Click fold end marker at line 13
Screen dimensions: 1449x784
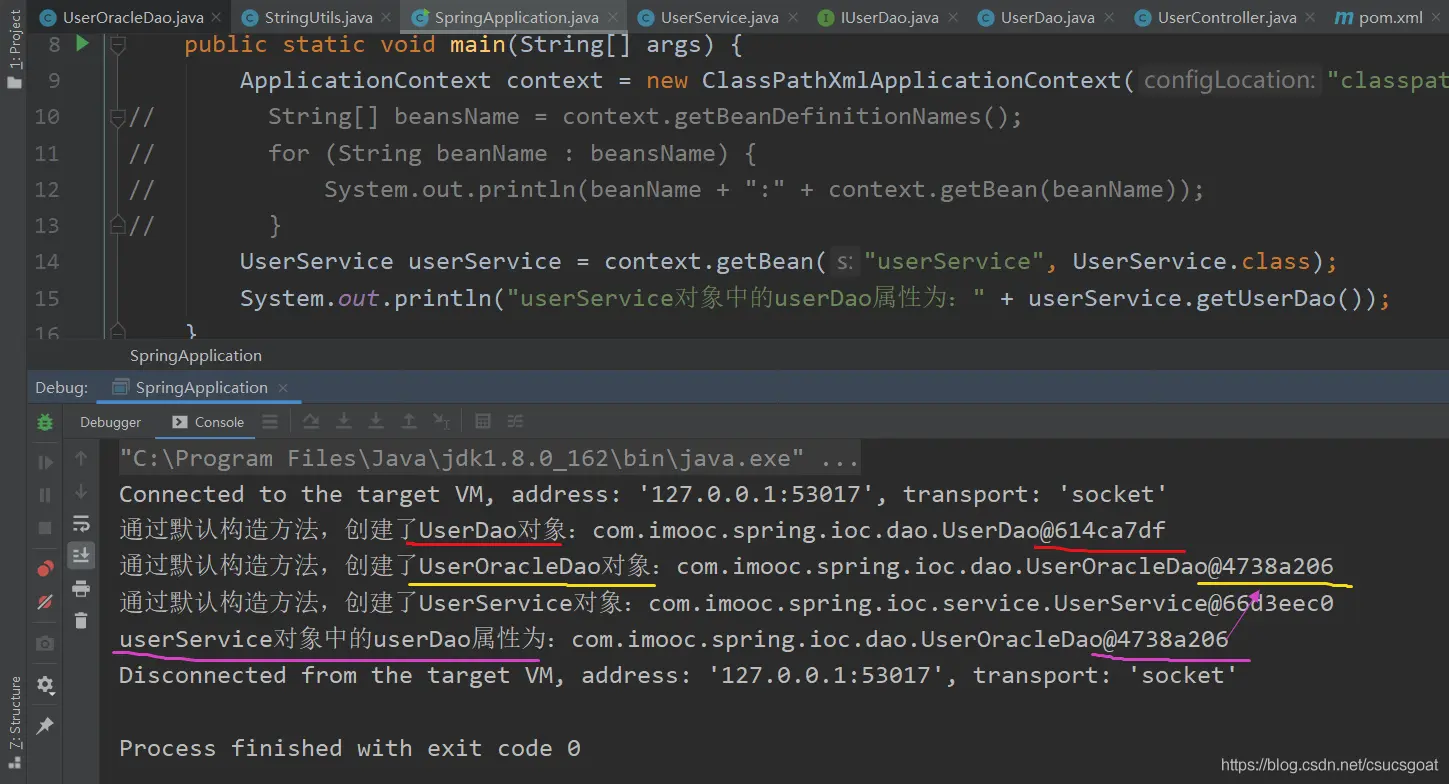coord(118,225)
